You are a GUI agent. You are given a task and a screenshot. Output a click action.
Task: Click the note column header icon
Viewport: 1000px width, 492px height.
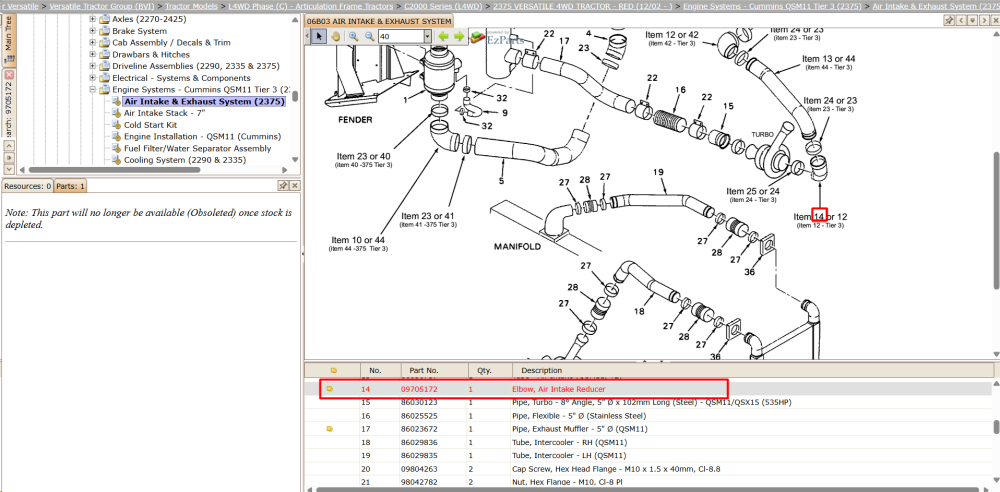coord(333,370)
